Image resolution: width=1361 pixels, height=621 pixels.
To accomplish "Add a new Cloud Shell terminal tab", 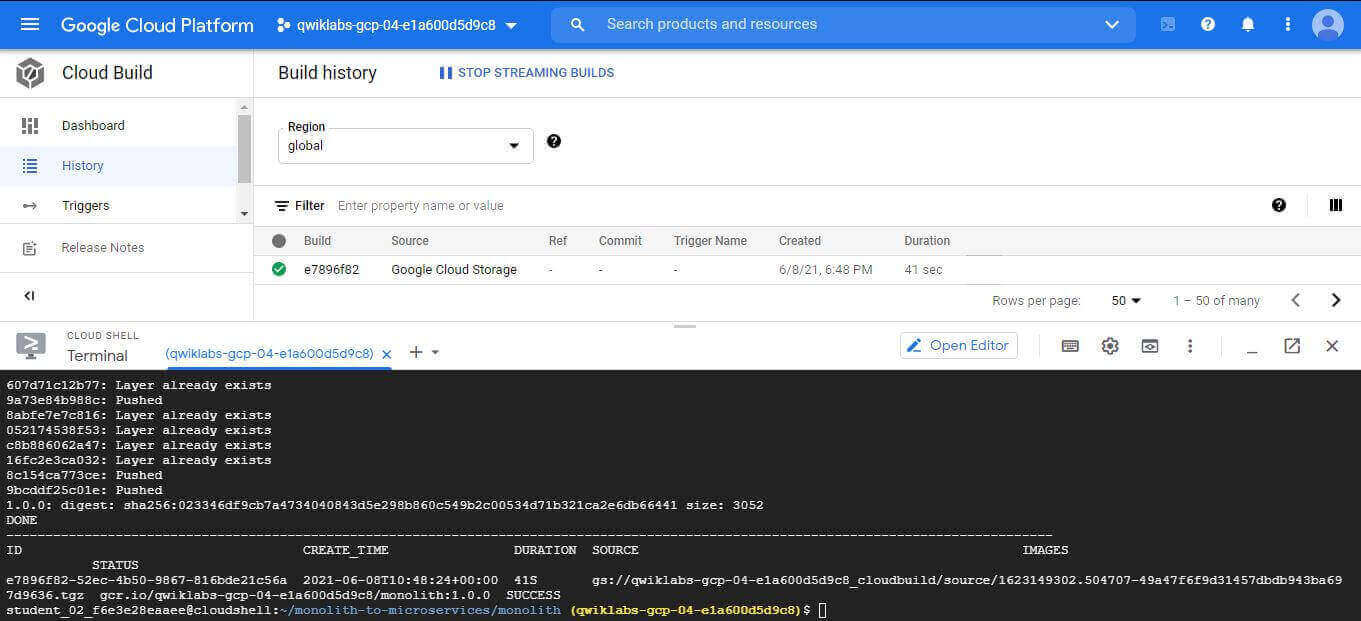I will 416,352.
